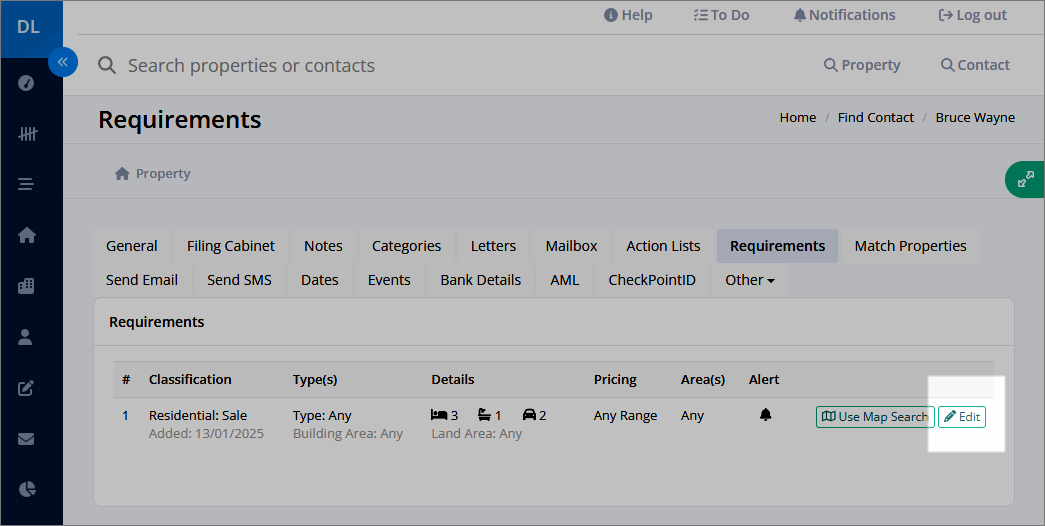1045x526 pixels.
Task: Open the dashboard gauge icon in sidebar
Action: (26, 83)
